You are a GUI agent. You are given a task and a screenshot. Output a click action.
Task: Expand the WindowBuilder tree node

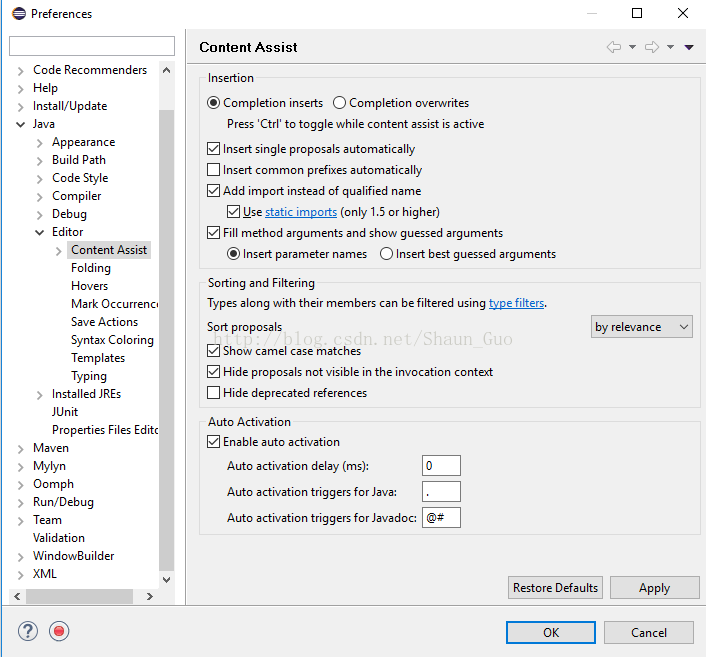(20, 557)
